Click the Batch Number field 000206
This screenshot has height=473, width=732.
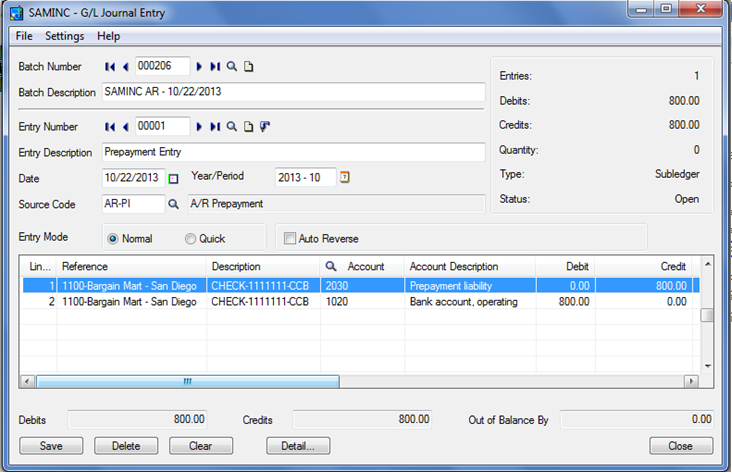tap(162, 66)
